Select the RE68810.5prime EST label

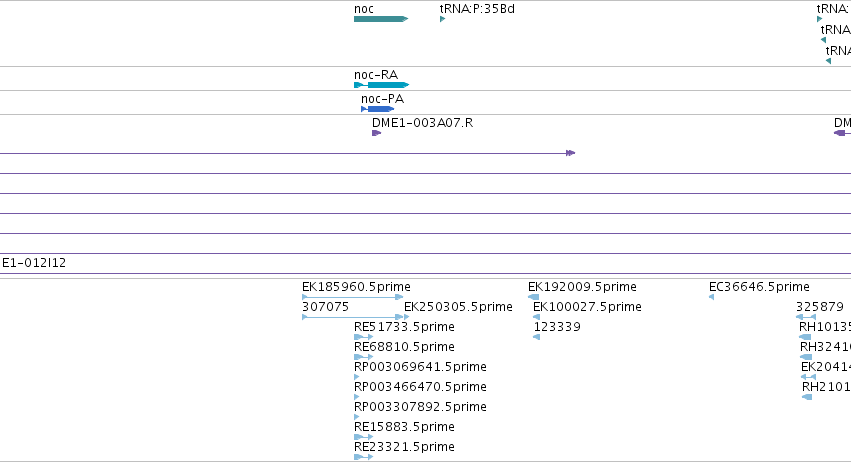click(x=404, y=347)
